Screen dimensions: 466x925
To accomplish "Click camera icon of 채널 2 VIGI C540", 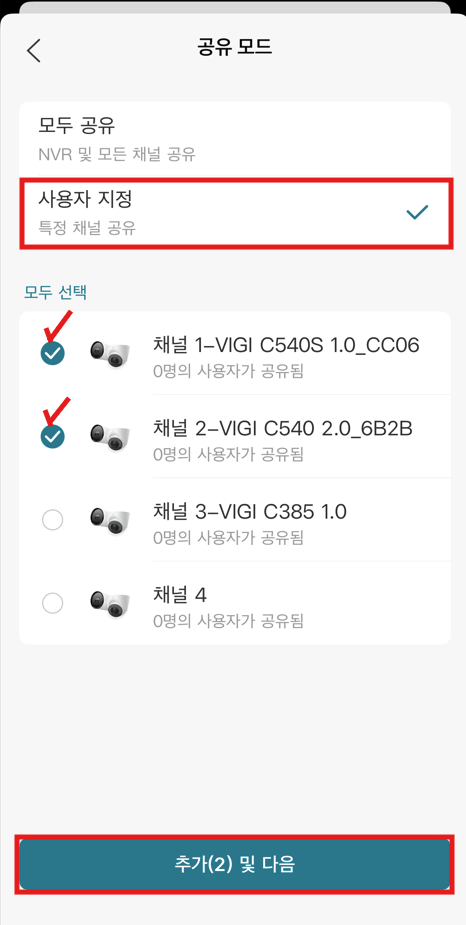I will (x=110, y=435).
